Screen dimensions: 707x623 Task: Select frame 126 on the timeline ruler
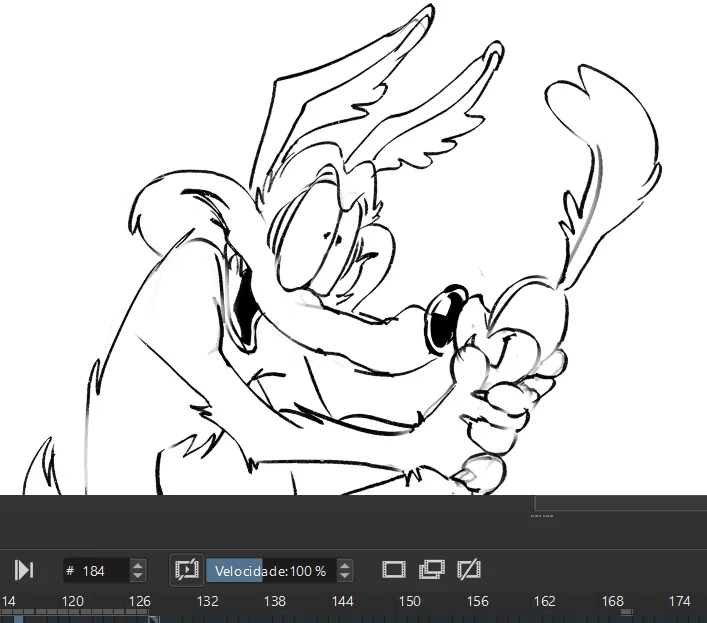[x=140, y=601]
